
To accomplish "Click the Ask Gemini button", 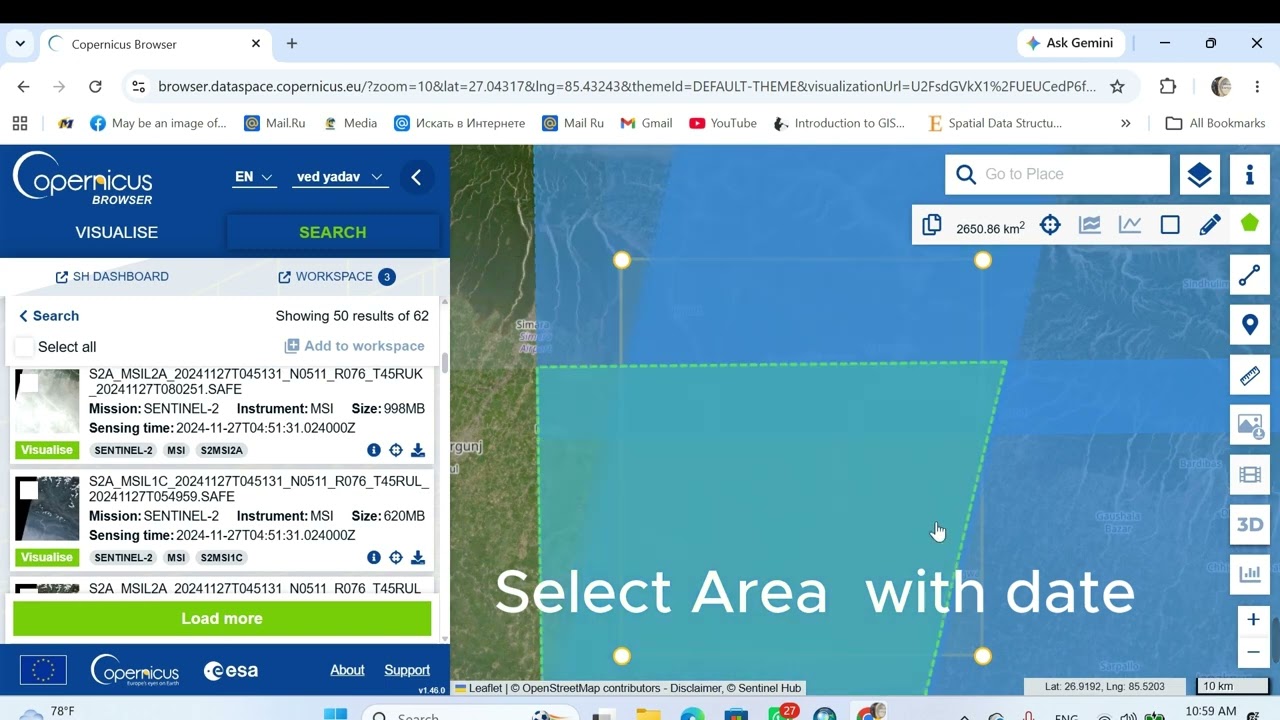I will (1070, 44).
